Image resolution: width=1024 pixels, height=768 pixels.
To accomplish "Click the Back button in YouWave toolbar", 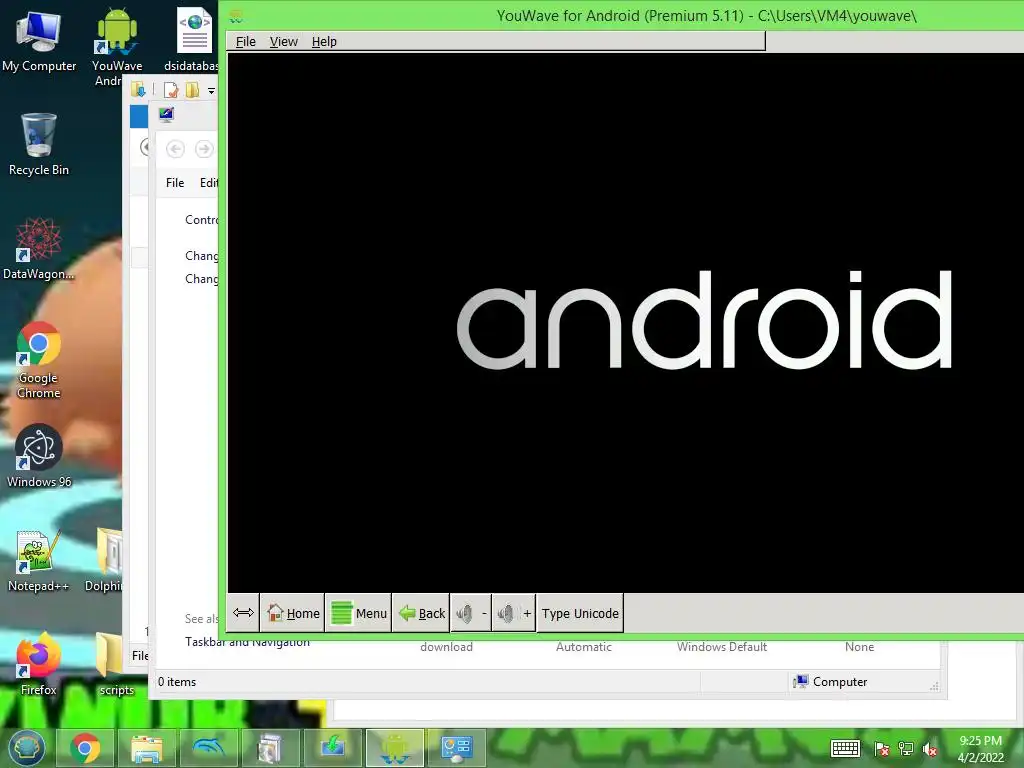I will pos(421,613).
